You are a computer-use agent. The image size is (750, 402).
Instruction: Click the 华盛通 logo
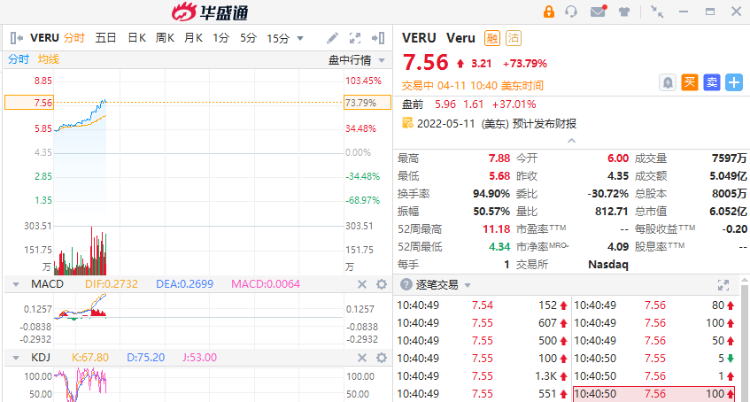tap(210, 12)
